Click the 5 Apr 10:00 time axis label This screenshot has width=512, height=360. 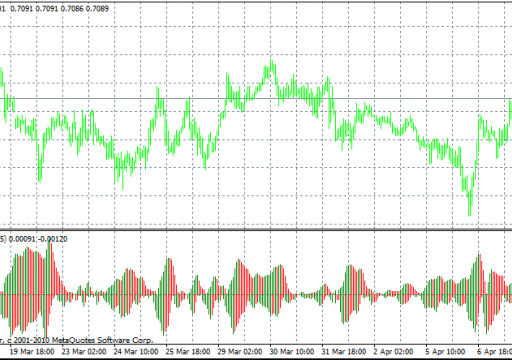[x=445, y=352]
